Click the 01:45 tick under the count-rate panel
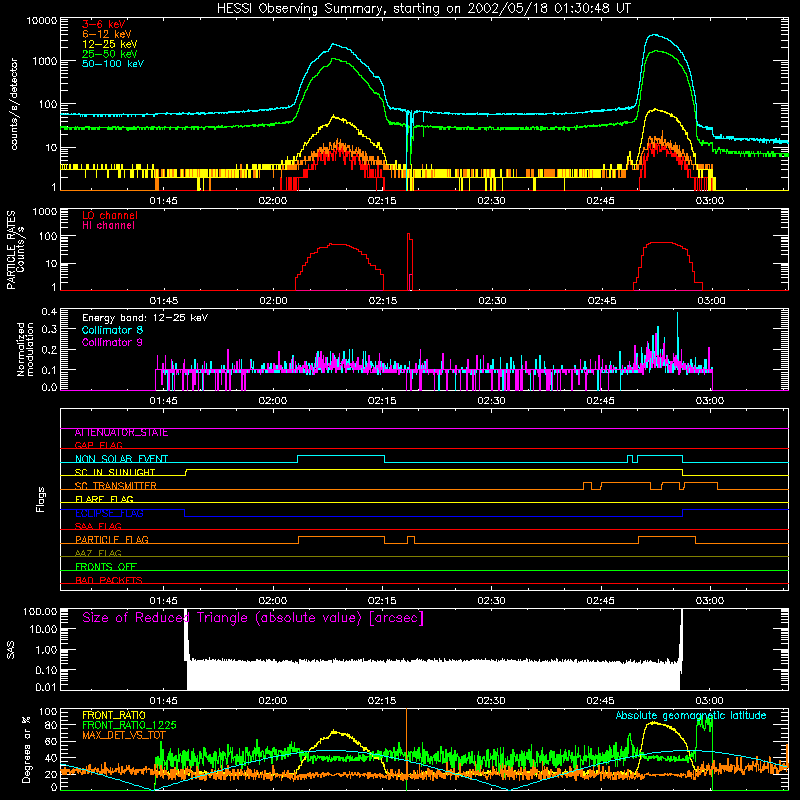The height and width of the screenshot is (800, 800). coord(163,201)
